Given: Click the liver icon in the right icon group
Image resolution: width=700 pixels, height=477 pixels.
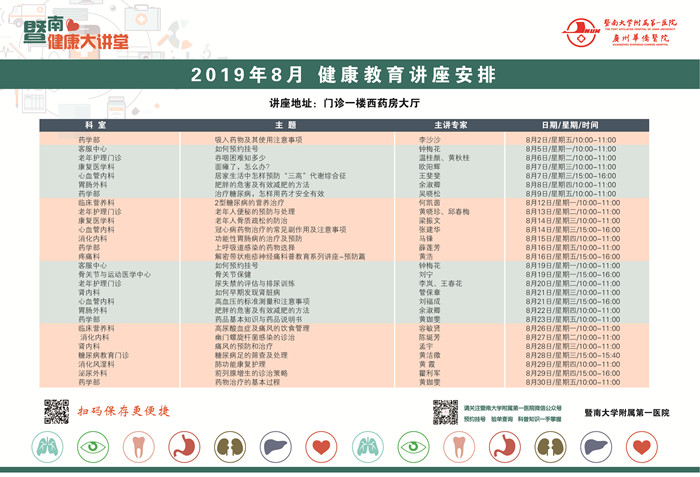Looking at the screenshot, I should 596,447.
